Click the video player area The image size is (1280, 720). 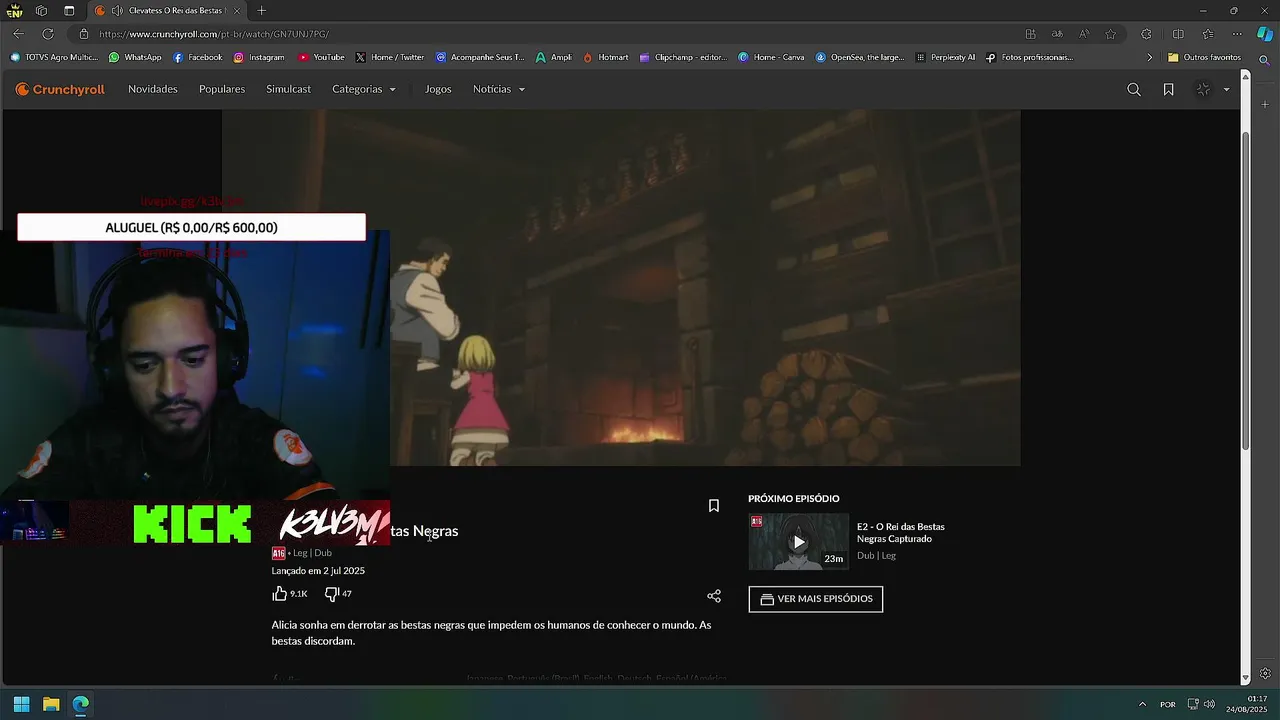(620, 288)
